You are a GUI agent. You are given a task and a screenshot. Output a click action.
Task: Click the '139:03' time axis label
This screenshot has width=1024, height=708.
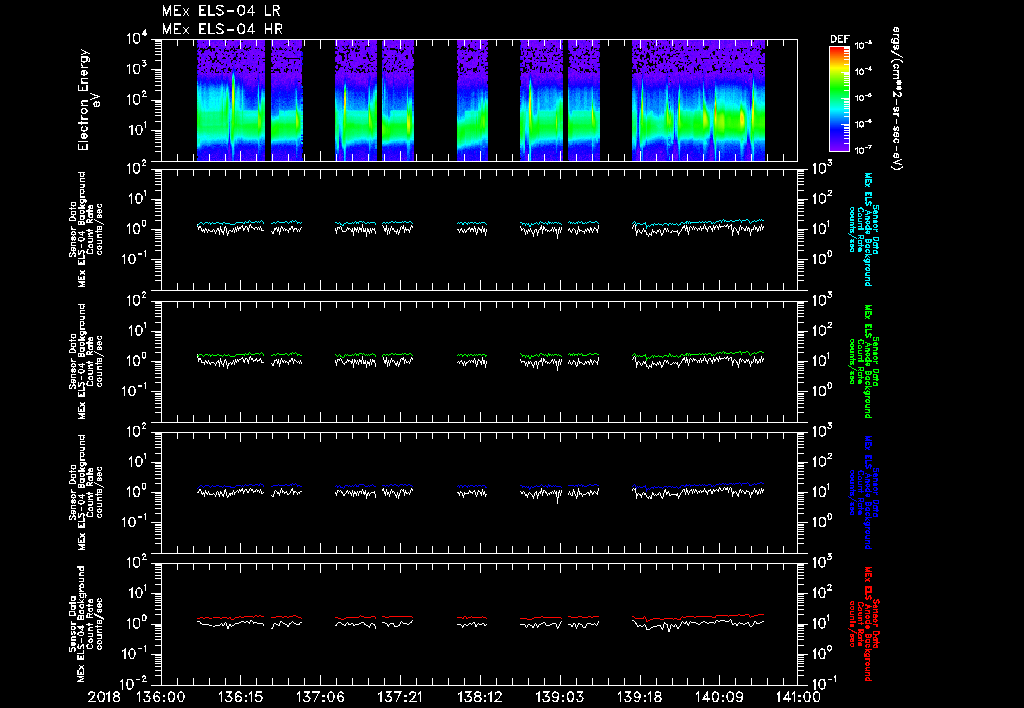(559, 698)
